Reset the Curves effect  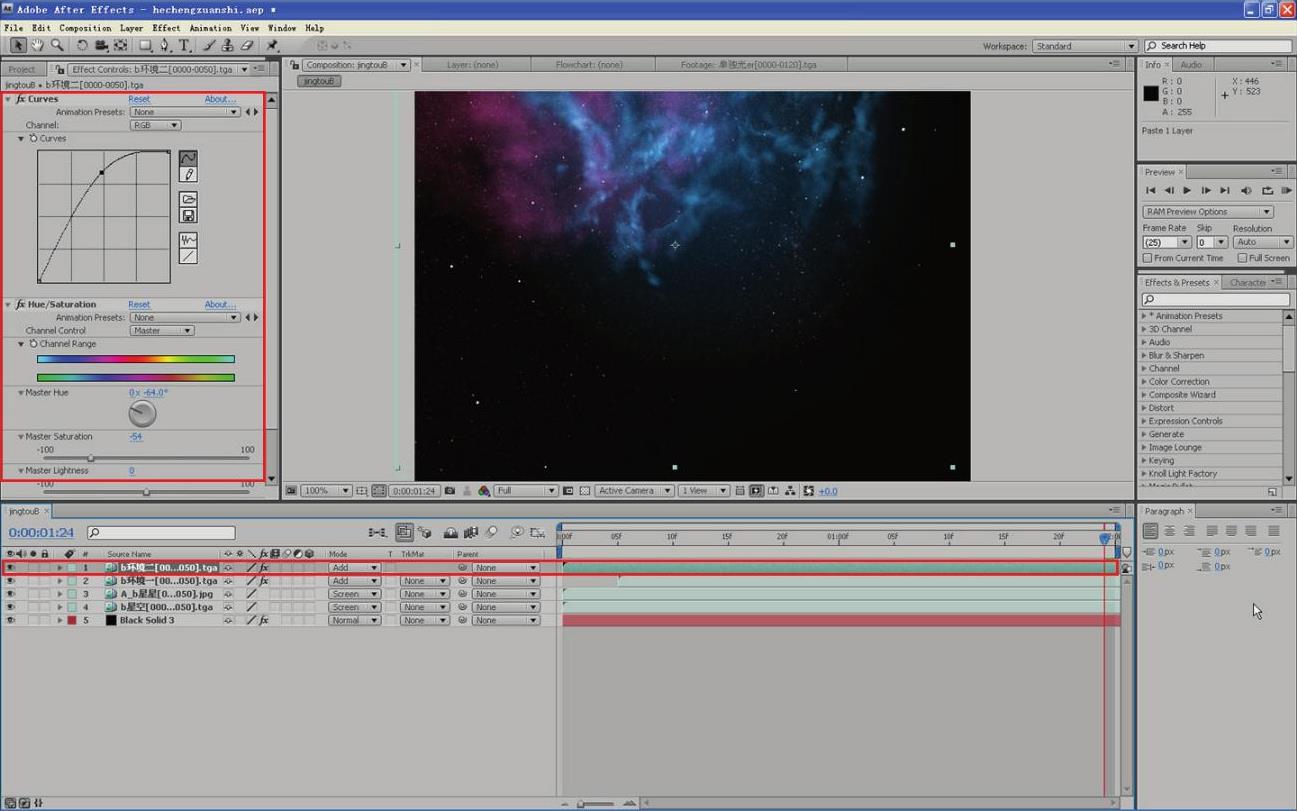tap(139, 99)
